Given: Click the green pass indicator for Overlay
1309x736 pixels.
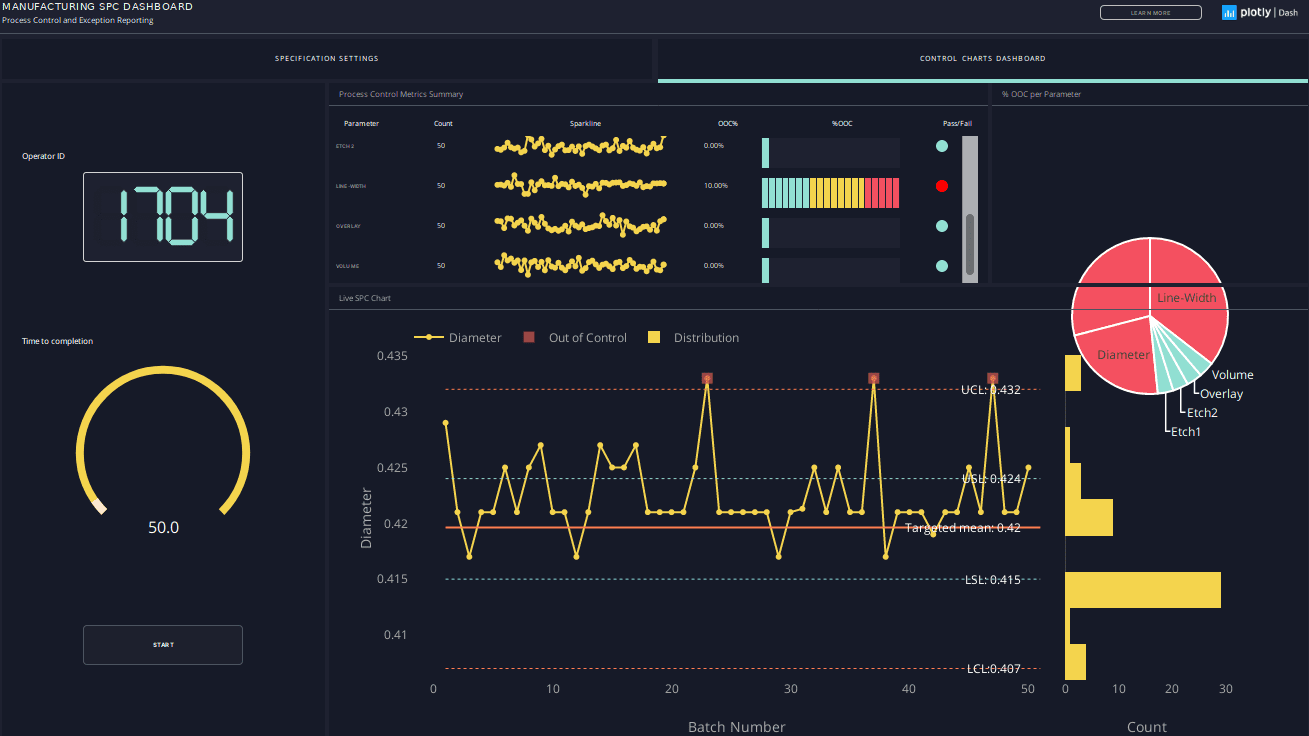Looking at the screenshot, I should 941,226.
